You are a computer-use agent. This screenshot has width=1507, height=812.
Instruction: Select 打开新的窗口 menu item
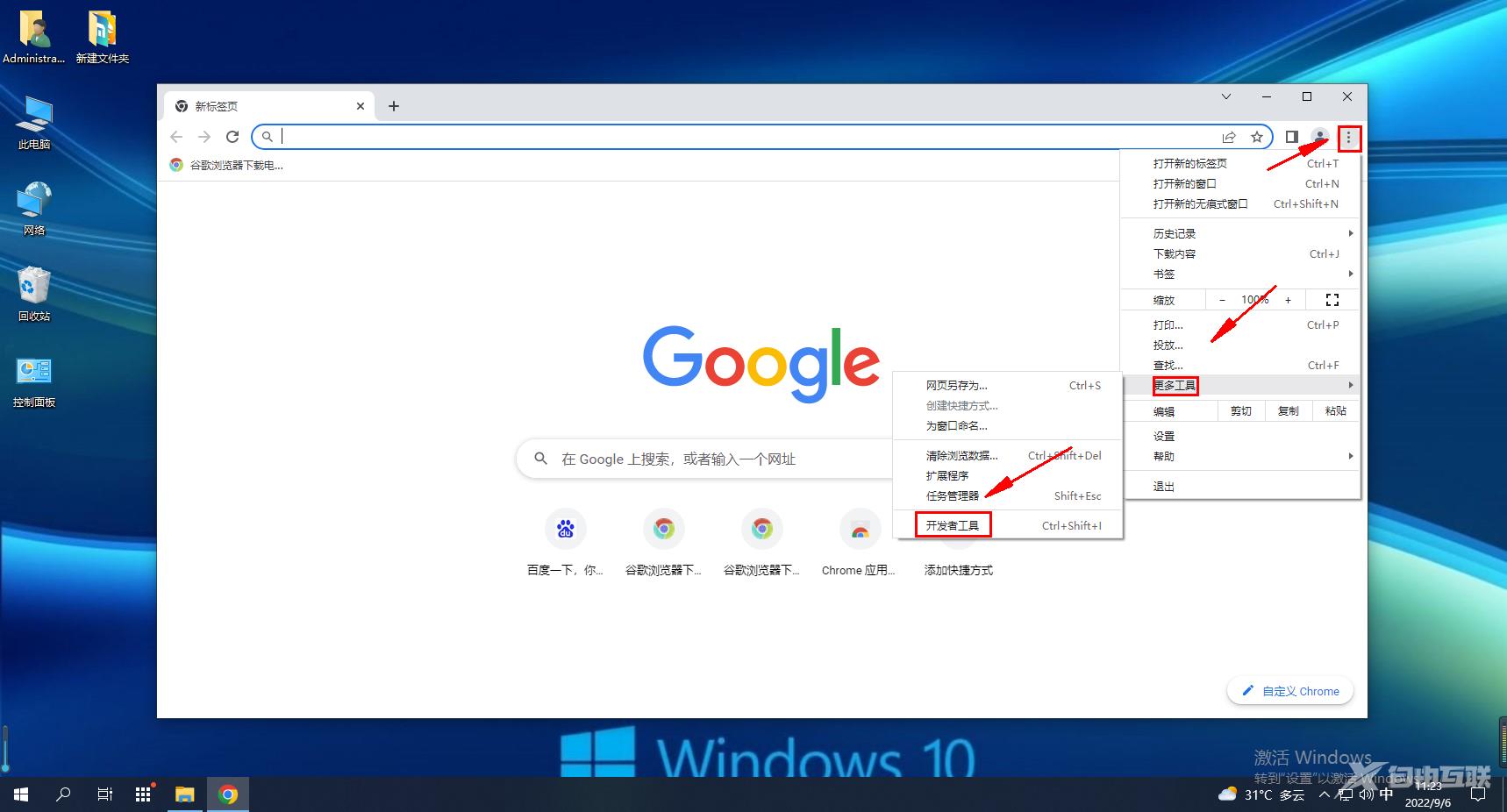[1240, 183]
